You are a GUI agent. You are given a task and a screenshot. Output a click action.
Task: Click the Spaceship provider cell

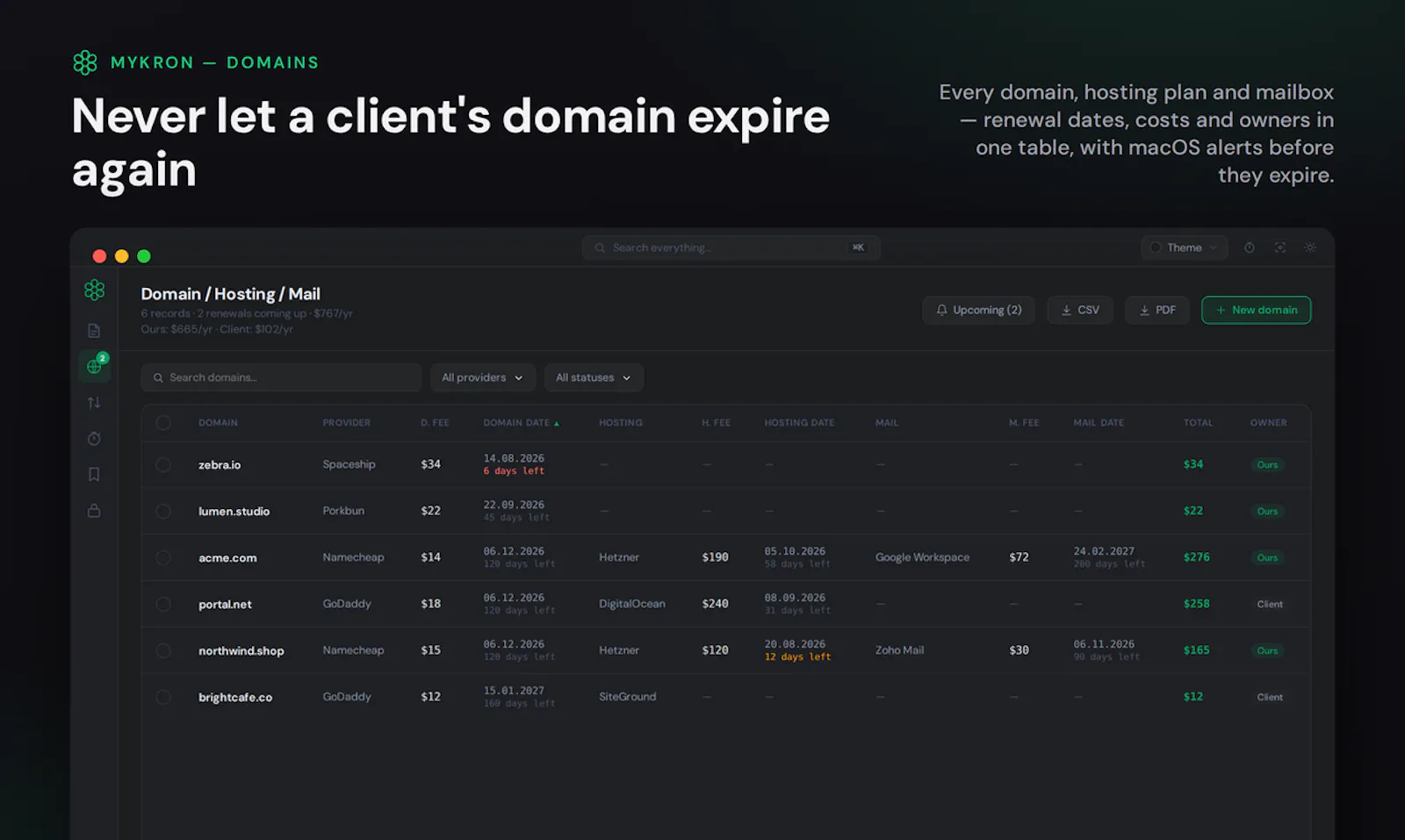point(349,464)
